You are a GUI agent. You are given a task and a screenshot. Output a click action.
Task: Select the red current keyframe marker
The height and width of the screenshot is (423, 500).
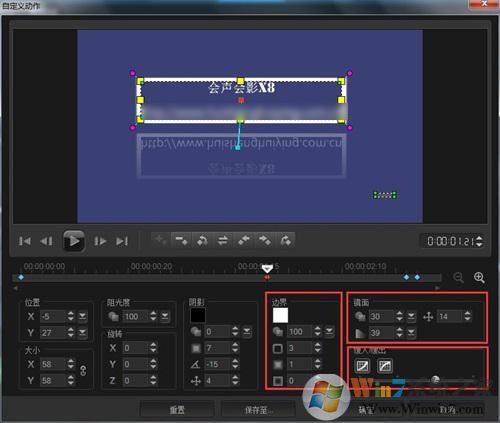pos(267,277)
